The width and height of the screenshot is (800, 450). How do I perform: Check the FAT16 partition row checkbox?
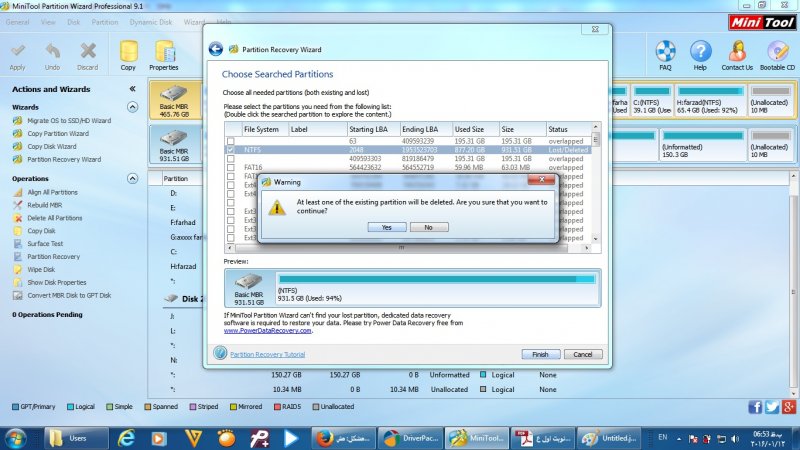[231, 167]
